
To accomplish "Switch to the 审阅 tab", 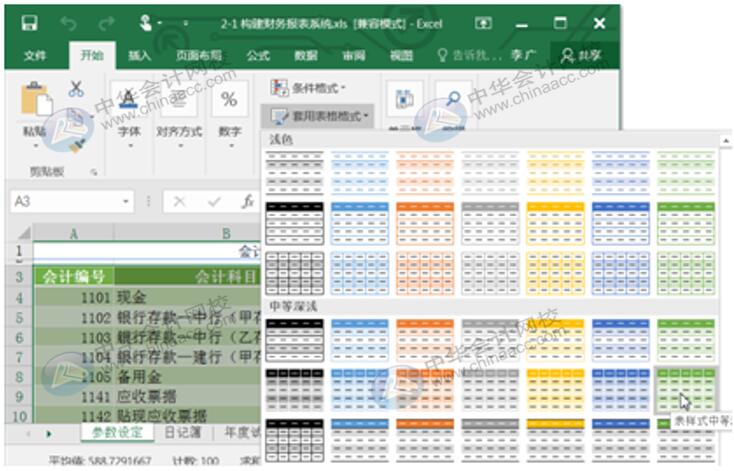I will tap(353, 56).
